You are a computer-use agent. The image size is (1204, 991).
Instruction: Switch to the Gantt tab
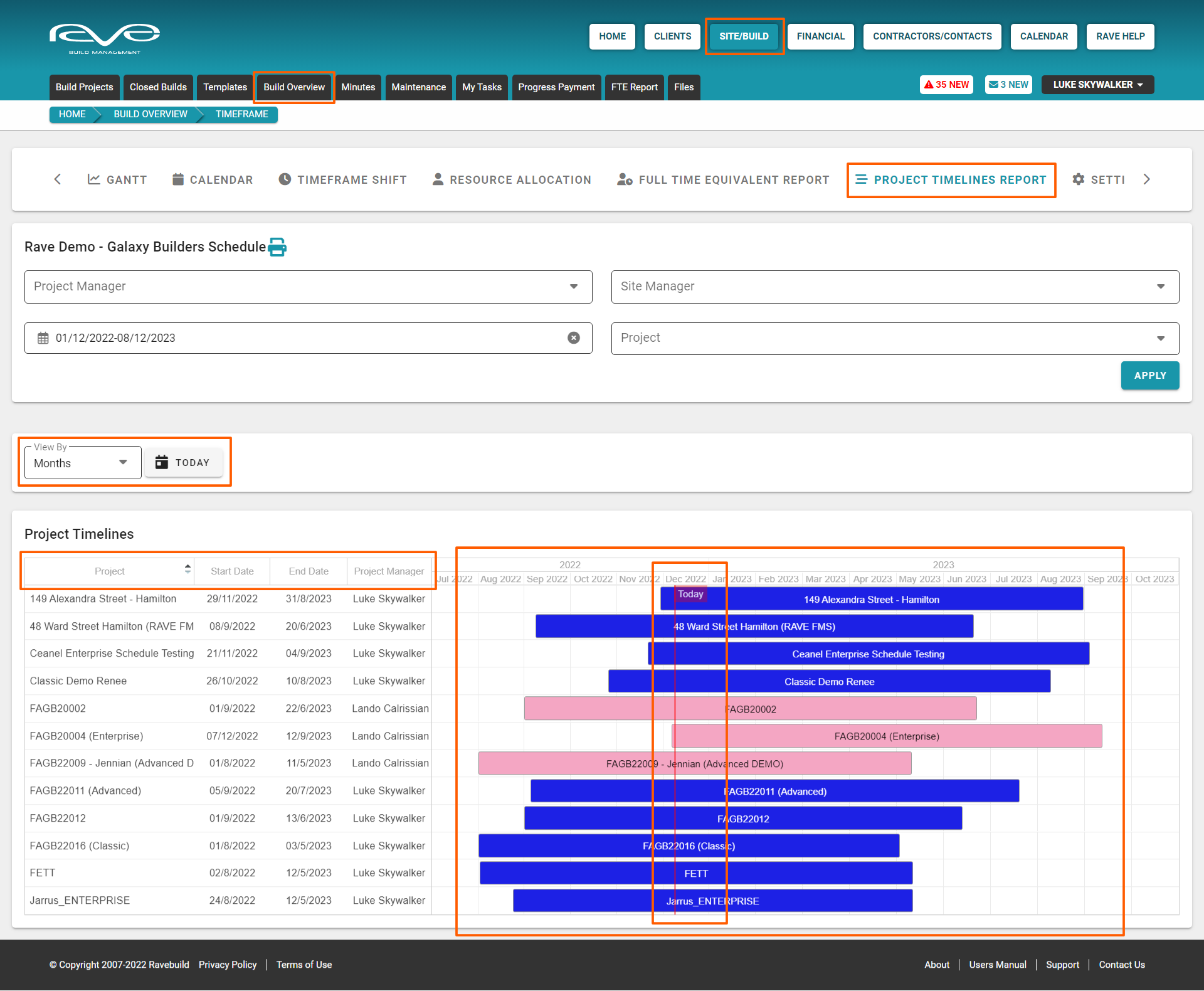(x=117, y=180)
